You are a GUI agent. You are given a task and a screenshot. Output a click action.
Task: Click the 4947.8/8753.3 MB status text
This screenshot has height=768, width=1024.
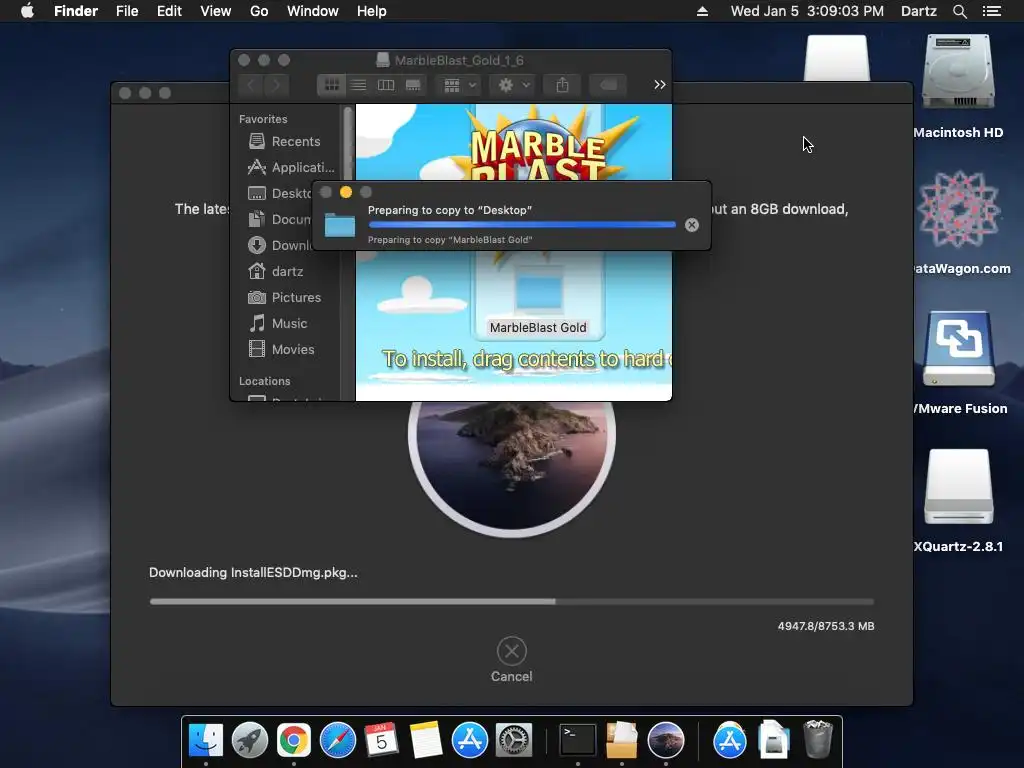(825, 626)
